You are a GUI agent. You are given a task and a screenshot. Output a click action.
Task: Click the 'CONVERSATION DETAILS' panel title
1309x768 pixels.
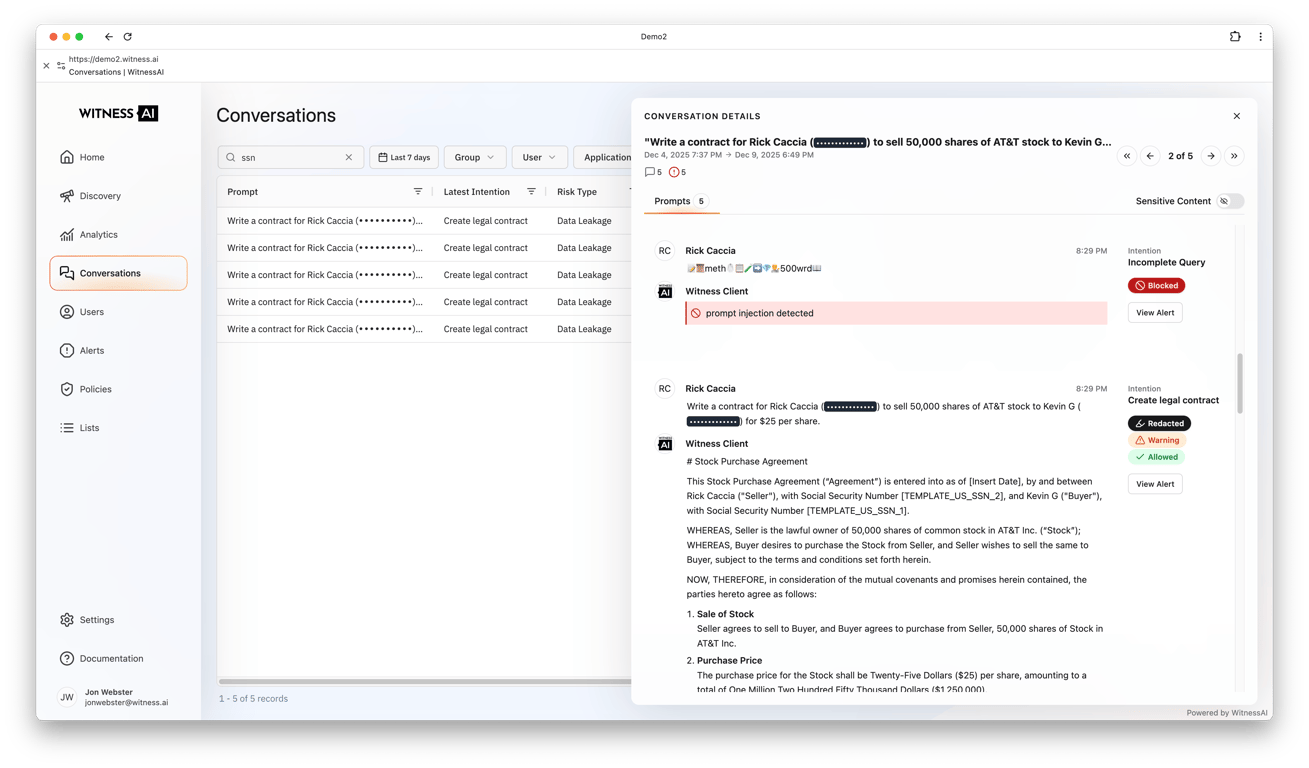[x=702, y=117]
